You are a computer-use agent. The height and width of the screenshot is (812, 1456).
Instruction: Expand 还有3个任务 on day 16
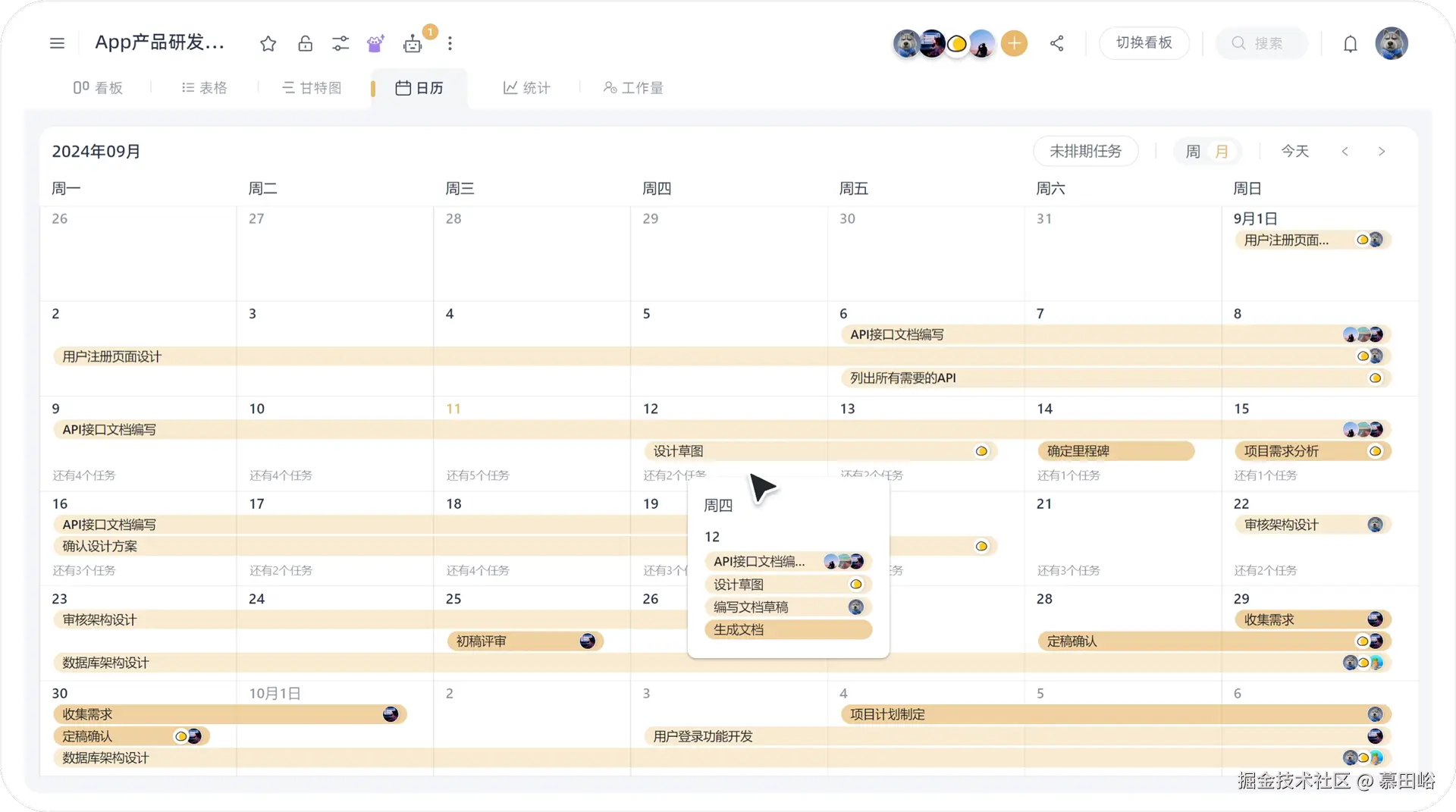coord(84,570)
